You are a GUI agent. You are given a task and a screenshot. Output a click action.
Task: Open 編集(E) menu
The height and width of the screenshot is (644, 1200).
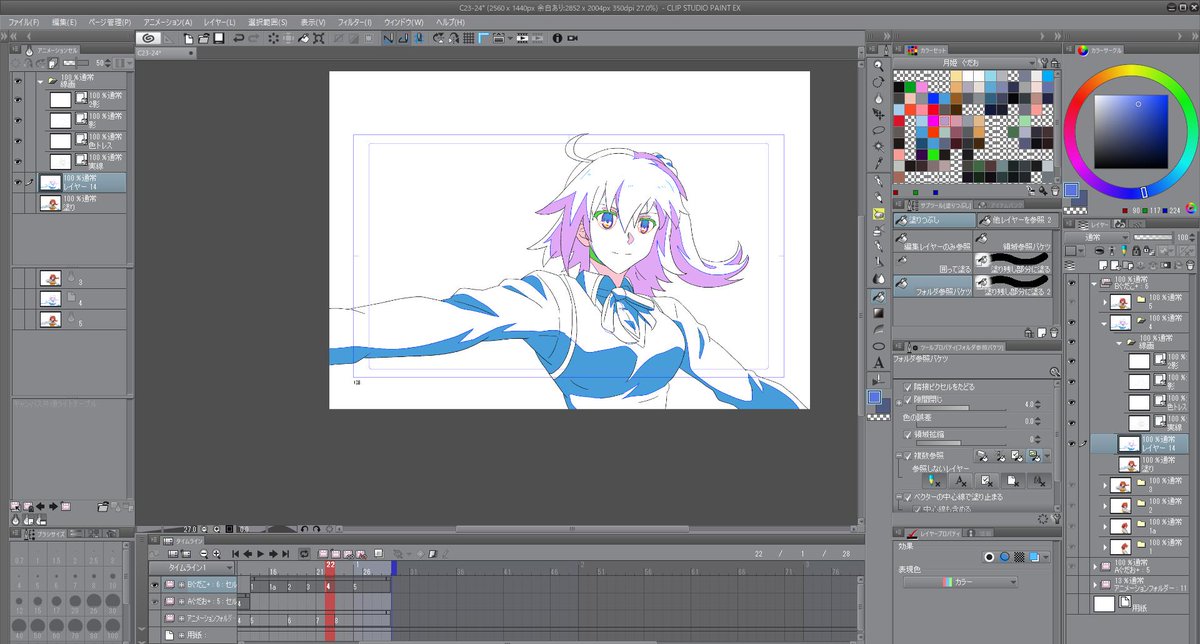[x=64, y=21]
